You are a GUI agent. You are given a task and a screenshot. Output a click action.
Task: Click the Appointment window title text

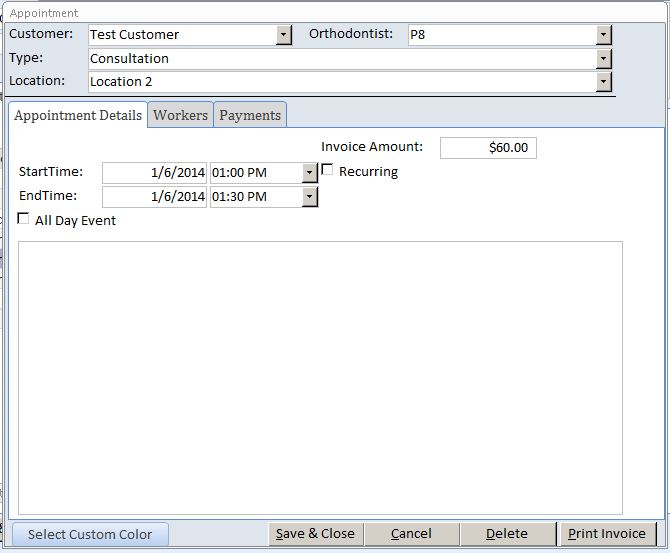click(x=44, y=13)
